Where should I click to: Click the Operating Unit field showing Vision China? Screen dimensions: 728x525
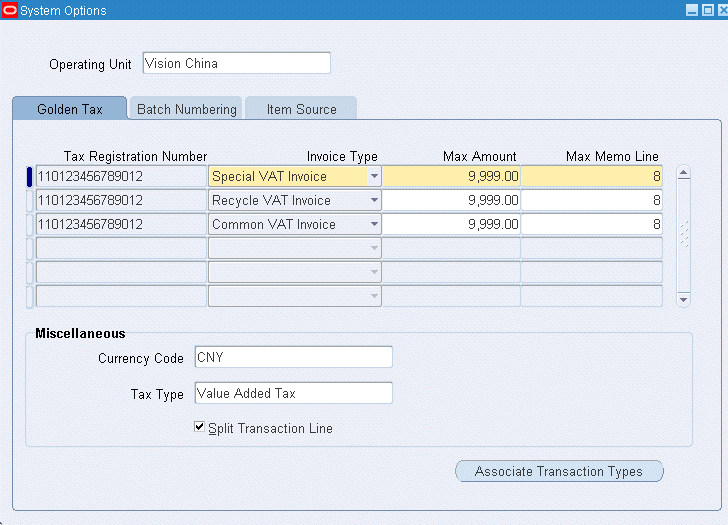point(237,63)
